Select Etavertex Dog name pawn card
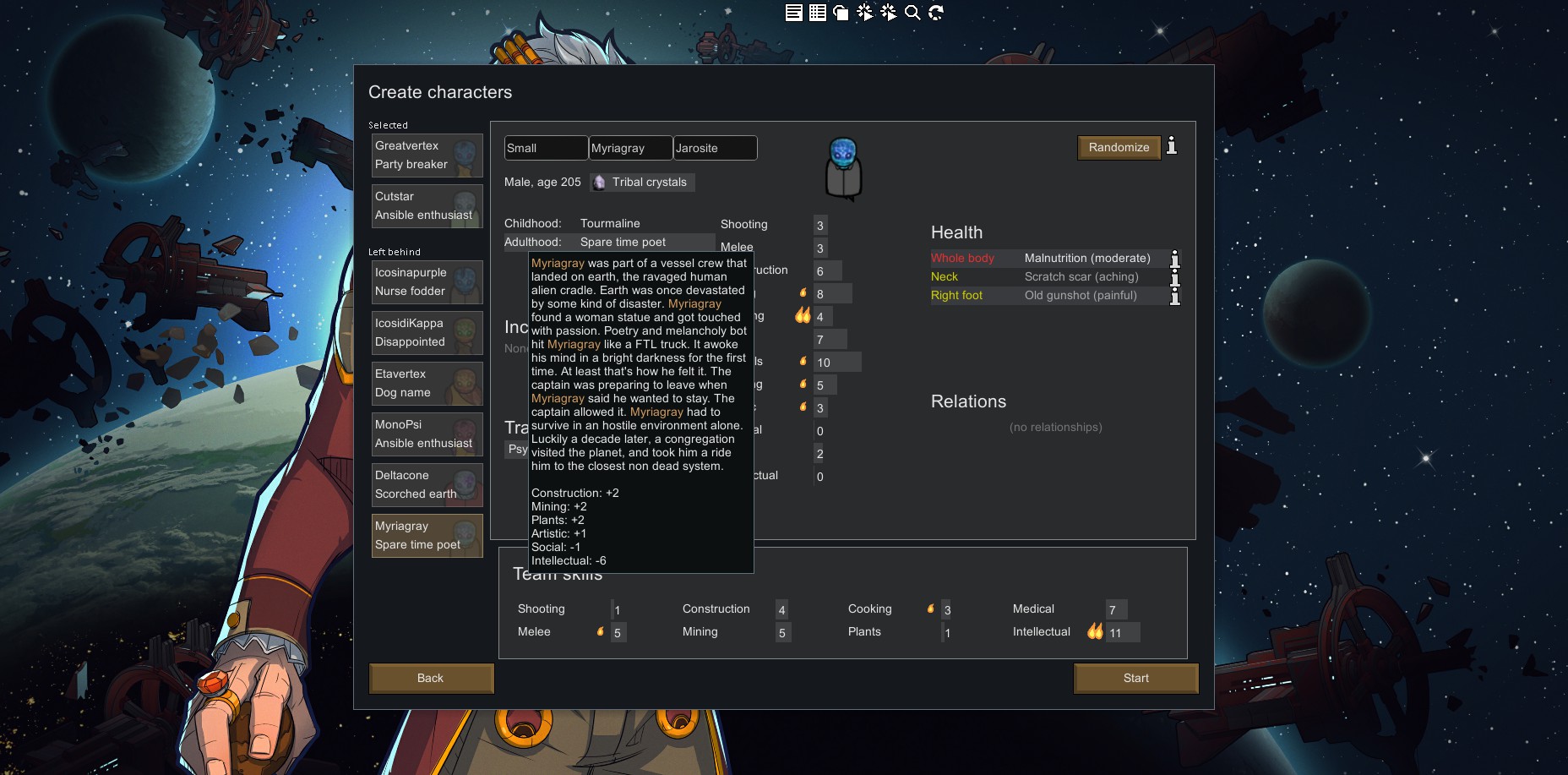This screenshot has width=1568, height=775. click(x=427, y=384)
